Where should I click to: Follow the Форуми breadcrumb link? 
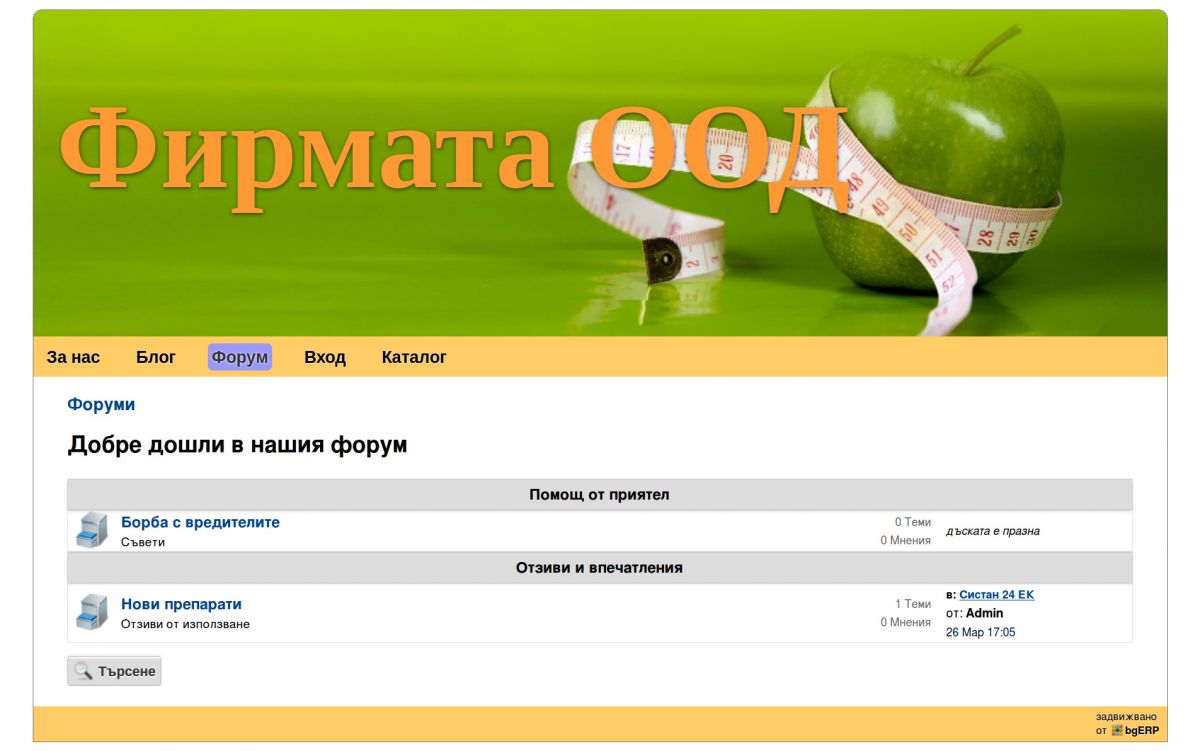(x=101, y=404)
